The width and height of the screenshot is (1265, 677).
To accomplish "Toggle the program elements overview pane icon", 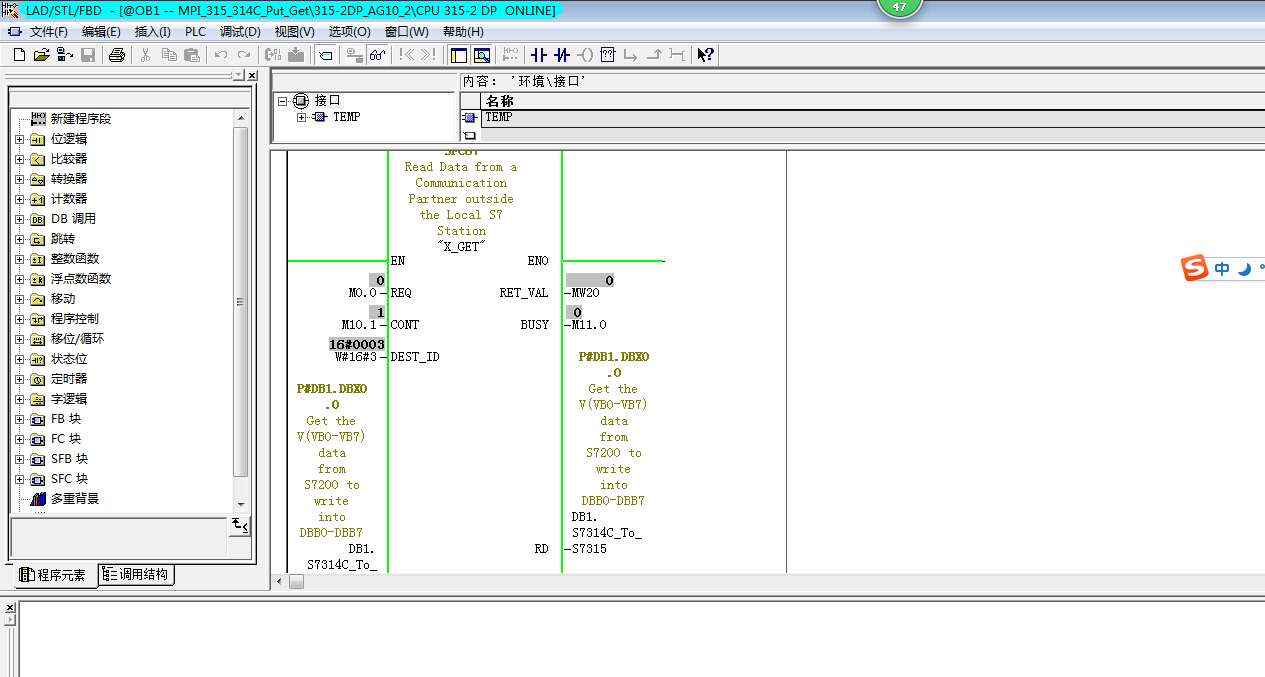I will pos(459,55).
